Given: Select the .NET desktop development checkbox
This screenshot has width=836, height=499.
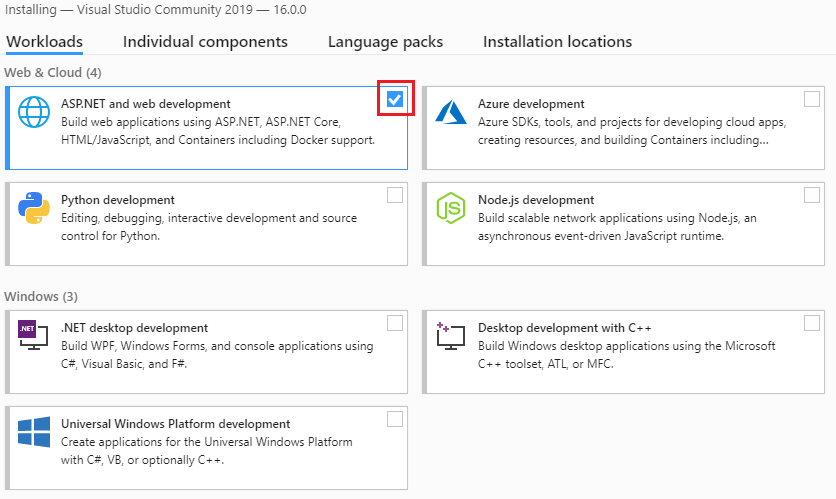Looking at the screenshot, I should click(395, 323).
